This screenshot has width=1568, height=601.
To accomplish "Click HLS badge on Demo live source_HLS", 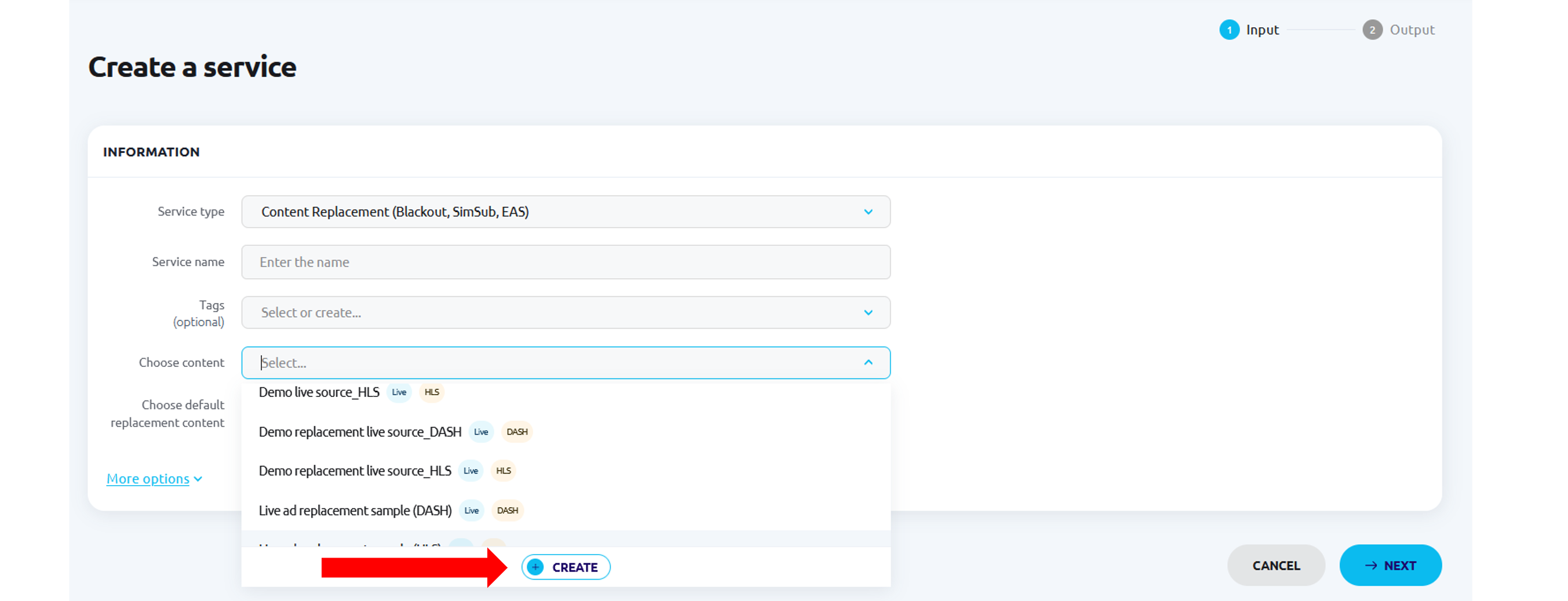I will (432, 392).
